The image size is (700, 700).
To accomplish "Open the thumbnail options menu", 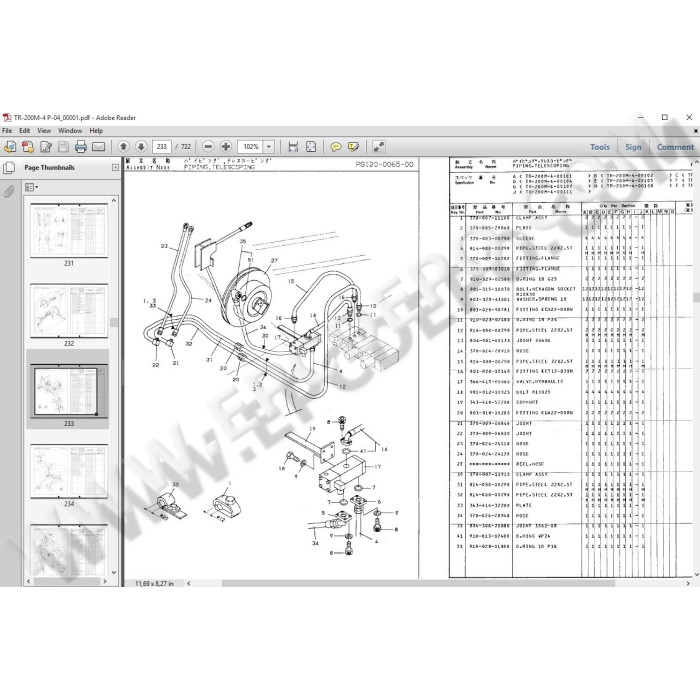I will coord(31,188).
